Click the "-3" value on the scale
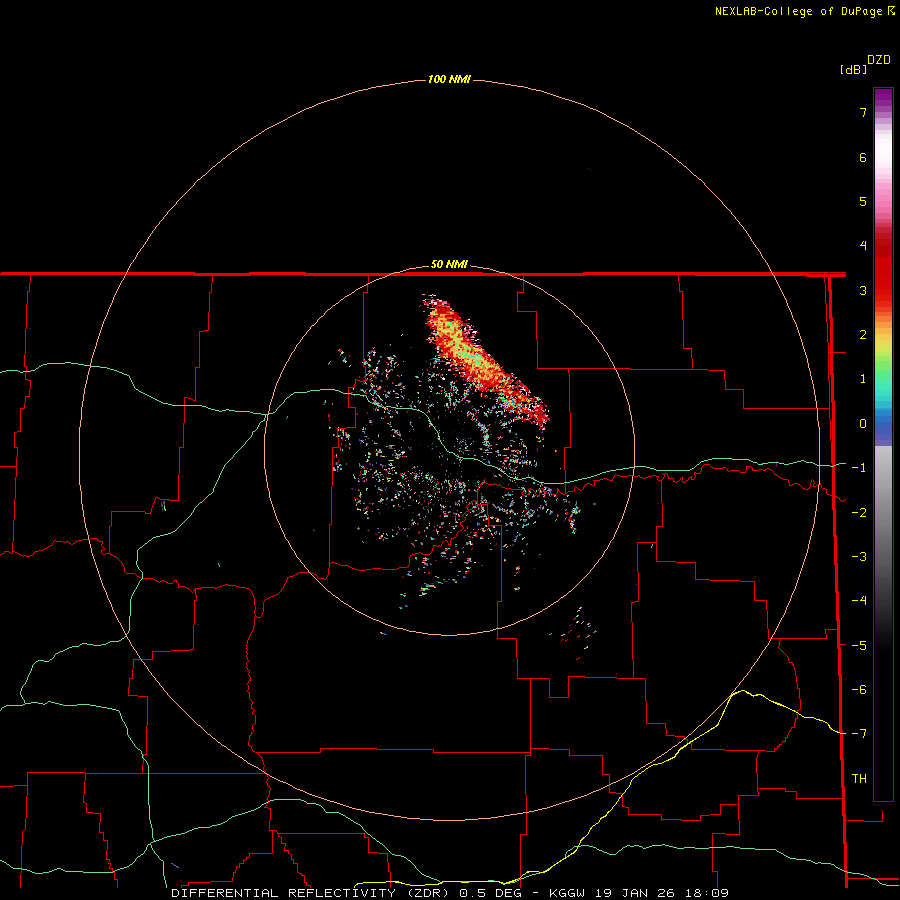Screen dimensions: 900x900 (x=859, y=557)
